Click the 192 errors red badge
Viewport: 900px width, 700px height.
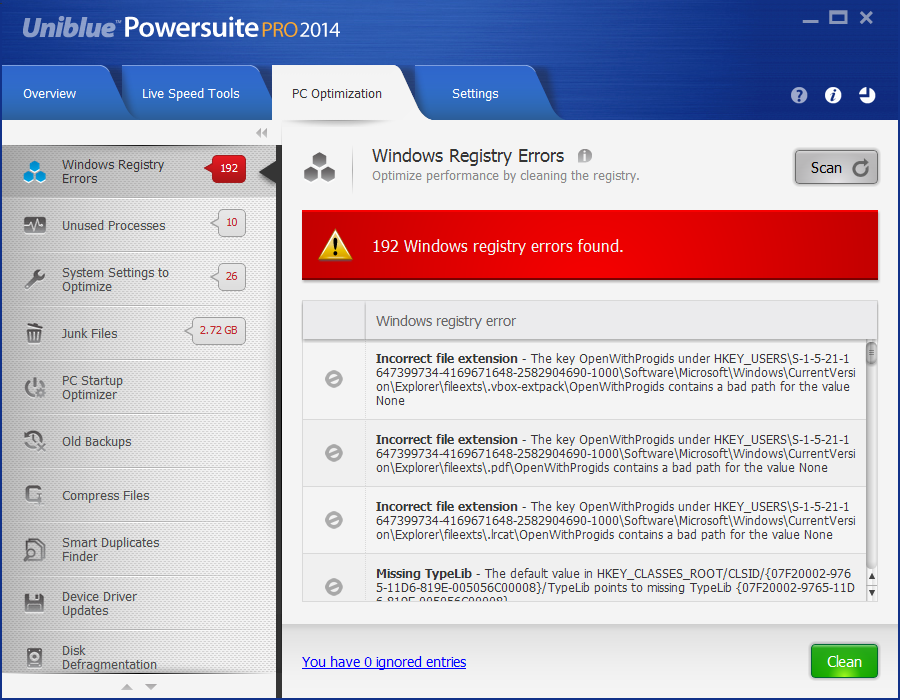(228, 168)
